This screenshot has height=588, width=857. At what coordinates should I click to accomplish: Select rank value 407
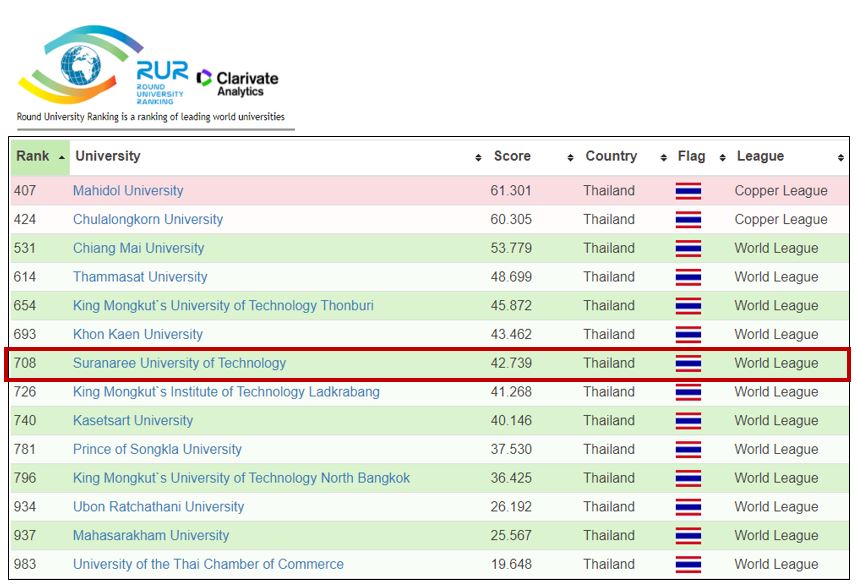(x=25, y=191)
